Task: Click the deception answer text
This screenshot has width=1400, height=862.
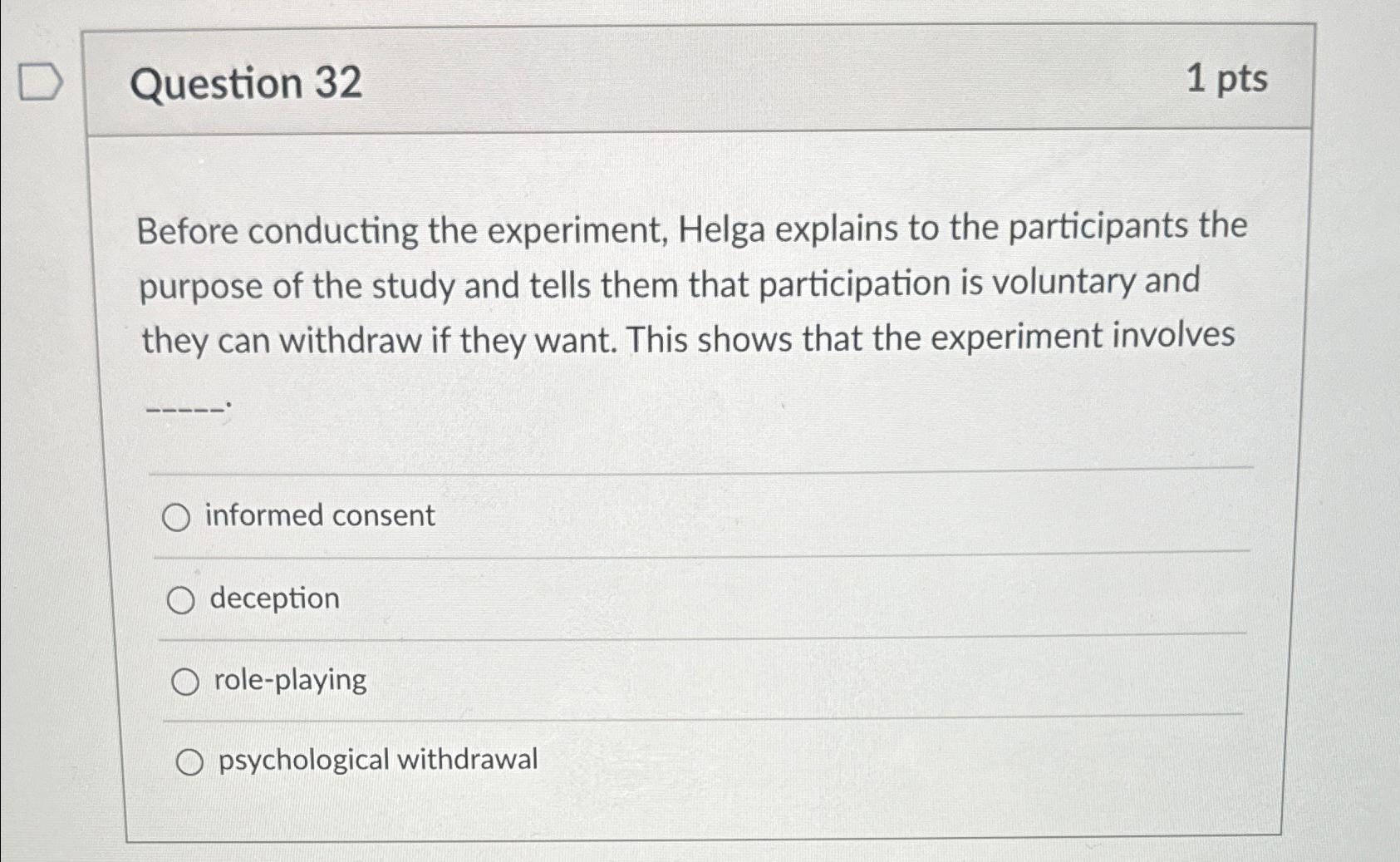Action: coord(274,598)
